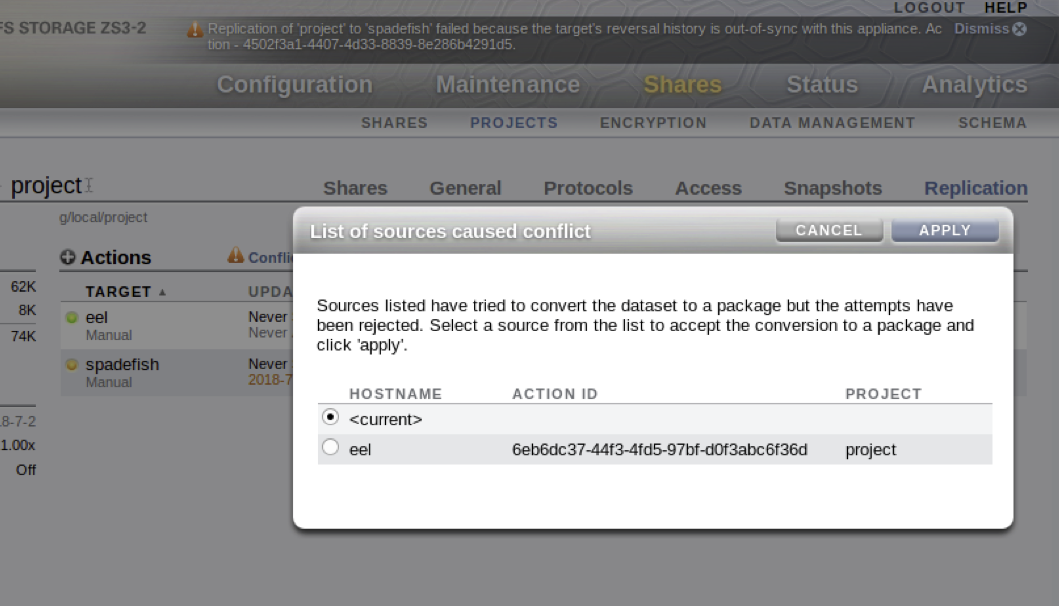Switch to project Replication tab
1059x608 pixels.
pyautogui.click(x=976, y=188)
